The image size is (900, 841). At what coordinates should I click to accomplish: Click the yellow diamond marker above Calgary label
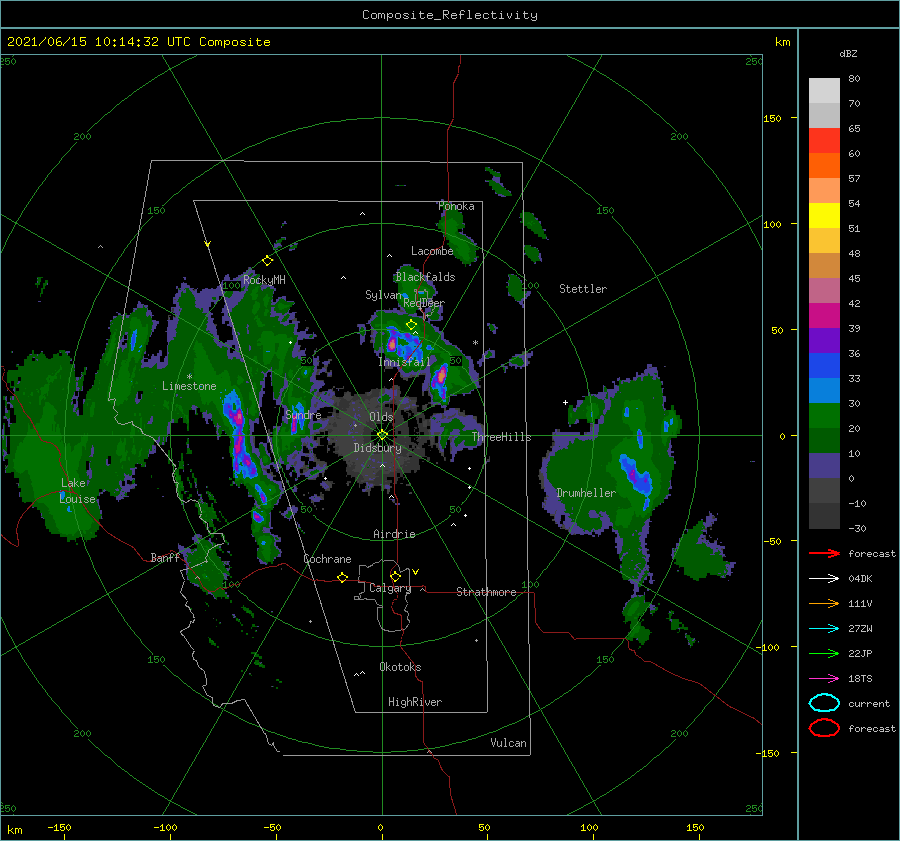point(395,576)
